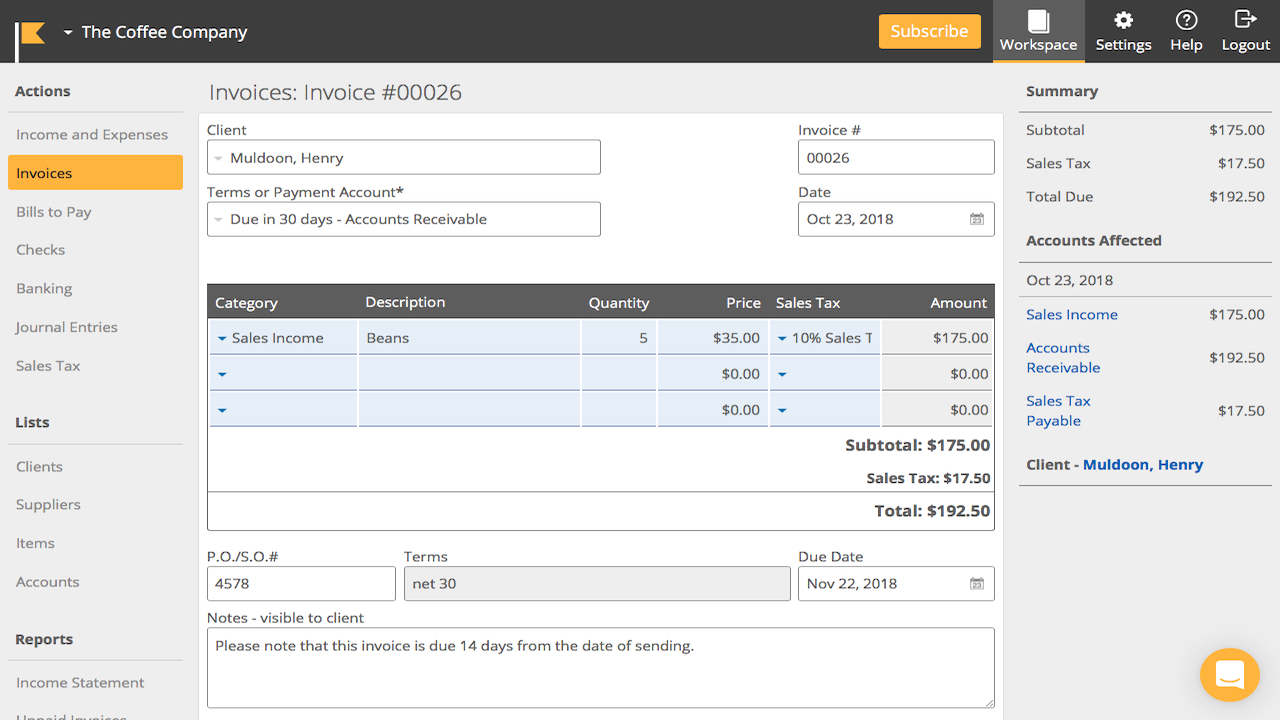Open the Income Statement report
The image size is (1280, 720).
(x=80, y=683)
